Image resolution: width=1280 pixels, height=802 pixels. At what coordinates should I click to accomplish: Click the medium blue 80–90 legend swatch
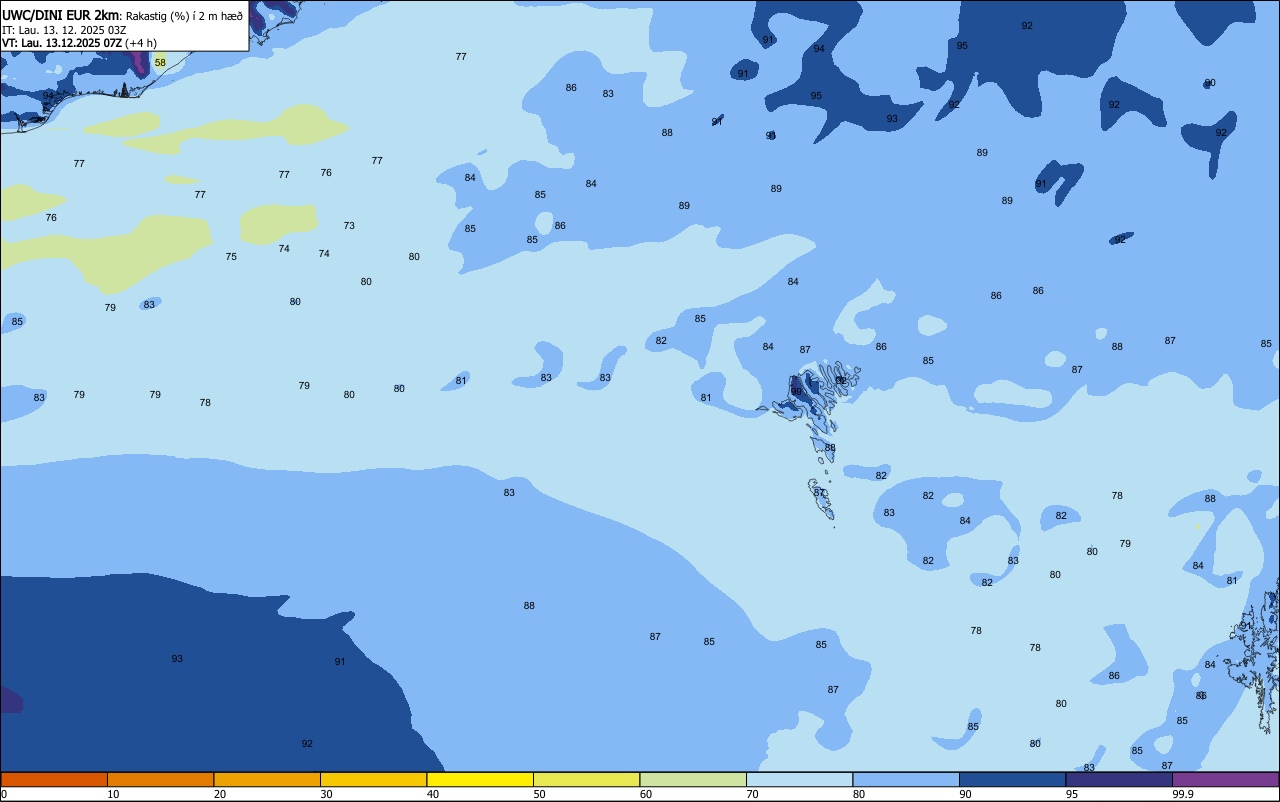906,779
